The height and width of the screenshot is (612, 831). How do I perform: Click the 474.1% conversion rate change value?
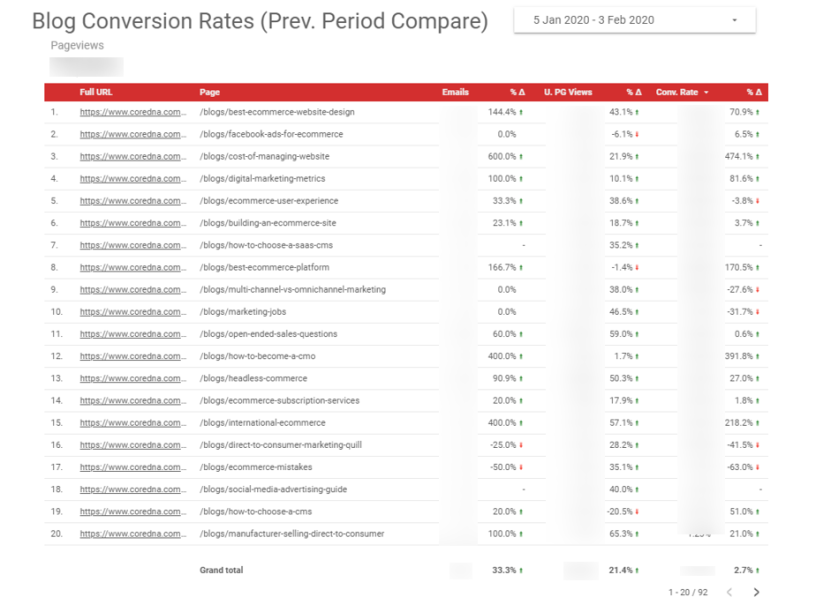pos(739,157)
